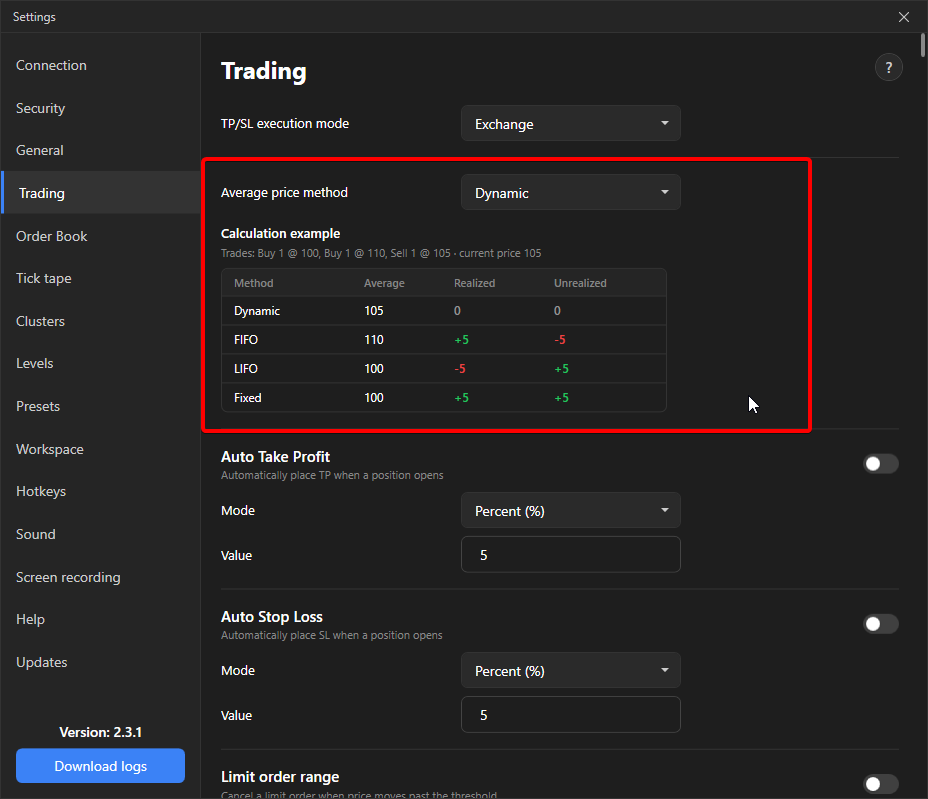The width and height of the screenshot is (928, 799).
Task: Click the 'Automatically place TP when a position opens' description
Action: pyautogui.click(x=332, y=475)
